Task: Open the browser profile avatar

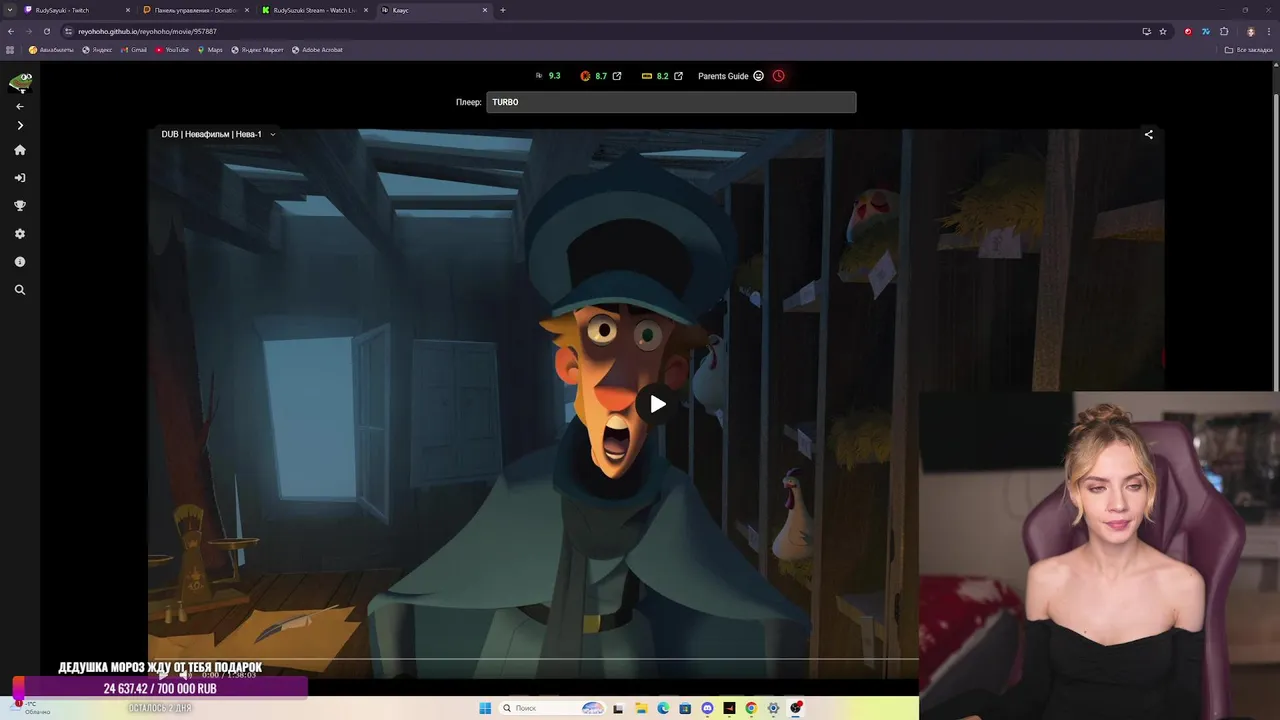Action: pyautogui.click(x=1250, y=31)
